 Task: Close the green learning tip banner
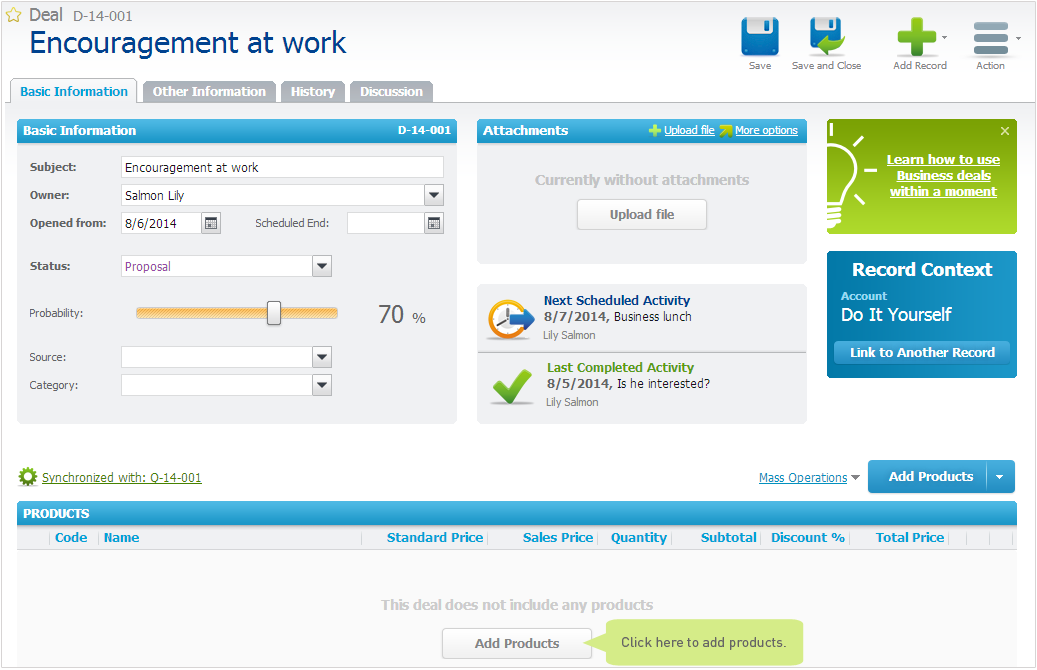1005,131
